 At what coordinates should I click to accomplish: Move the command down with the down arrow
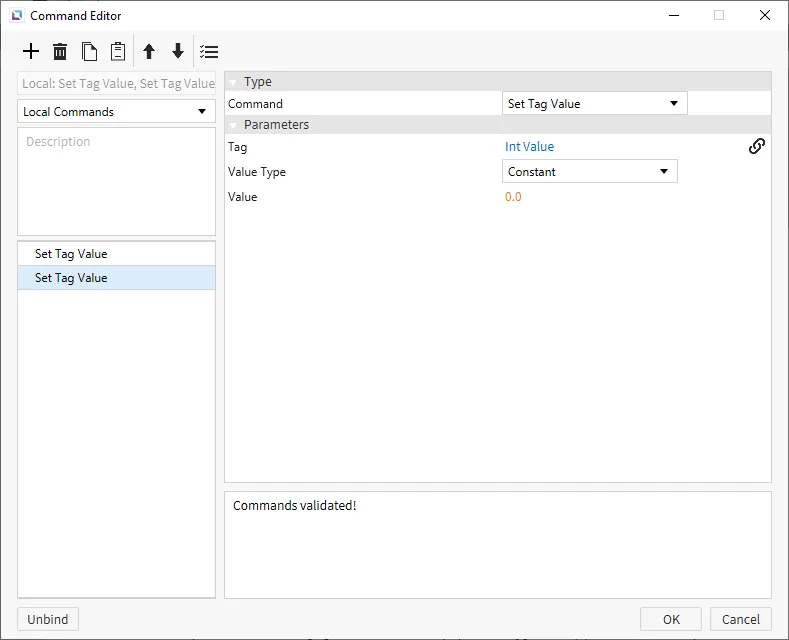tap(178, 52)
